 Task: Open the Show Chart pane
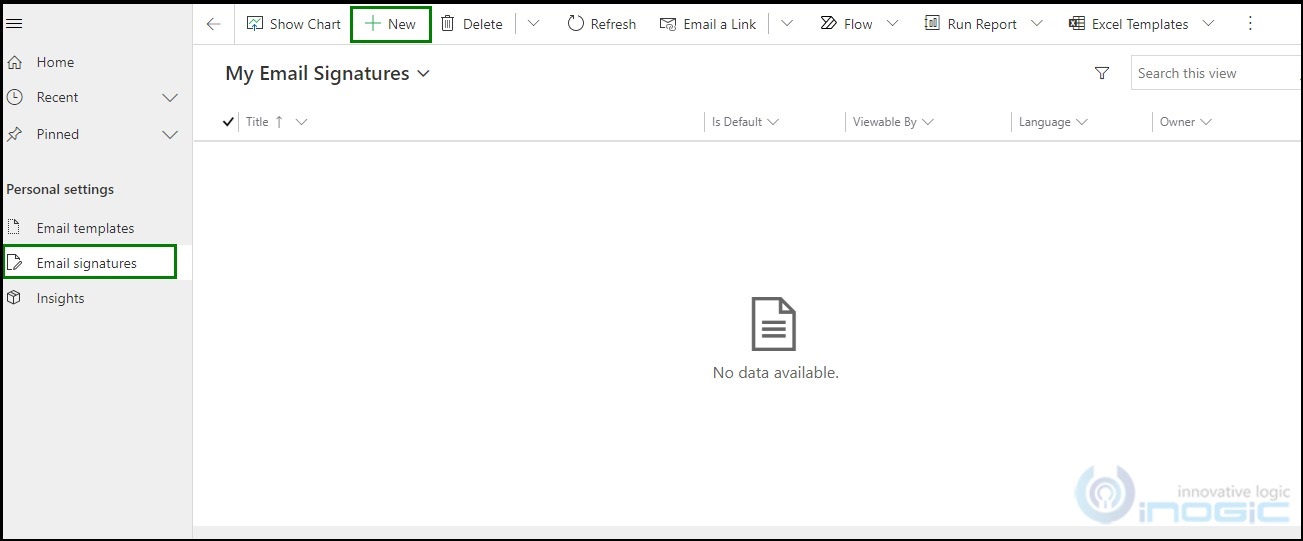293,24
